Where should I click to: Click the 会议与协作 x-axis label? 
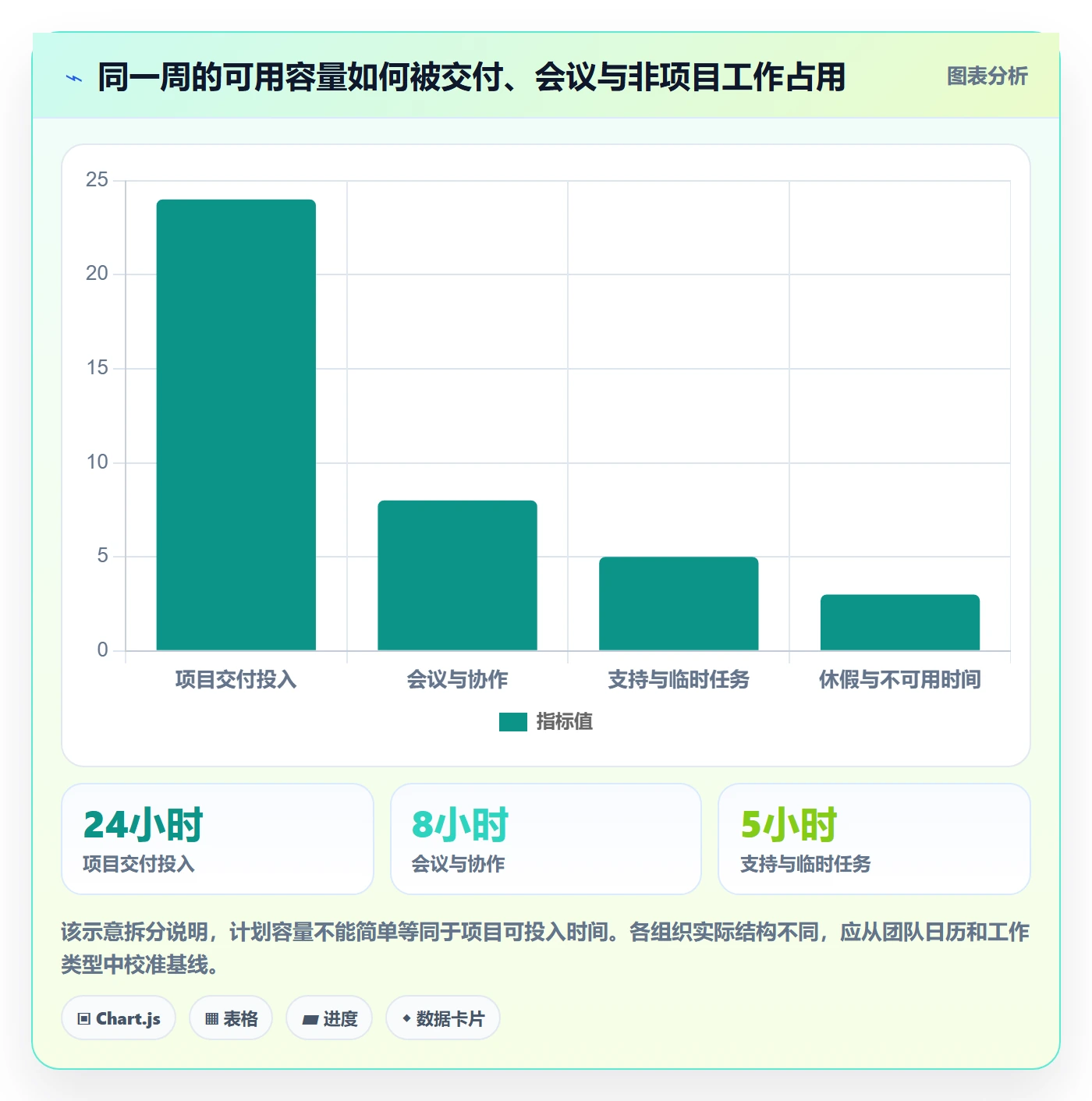point(458,680)
